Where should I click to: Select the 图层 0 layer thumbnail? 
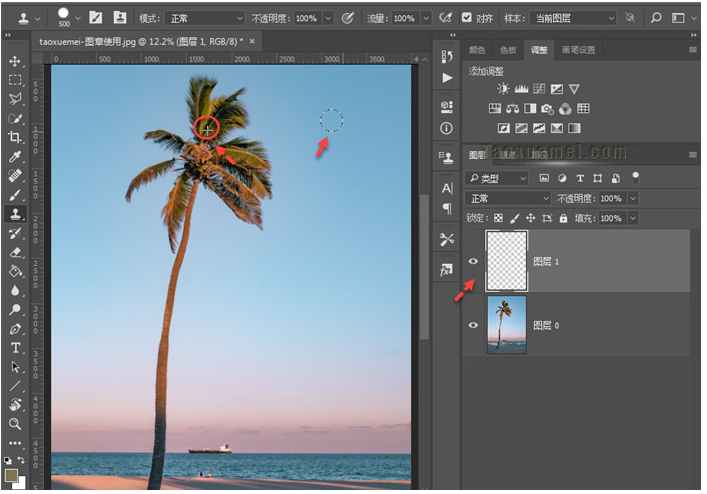[x=506, y=325]
